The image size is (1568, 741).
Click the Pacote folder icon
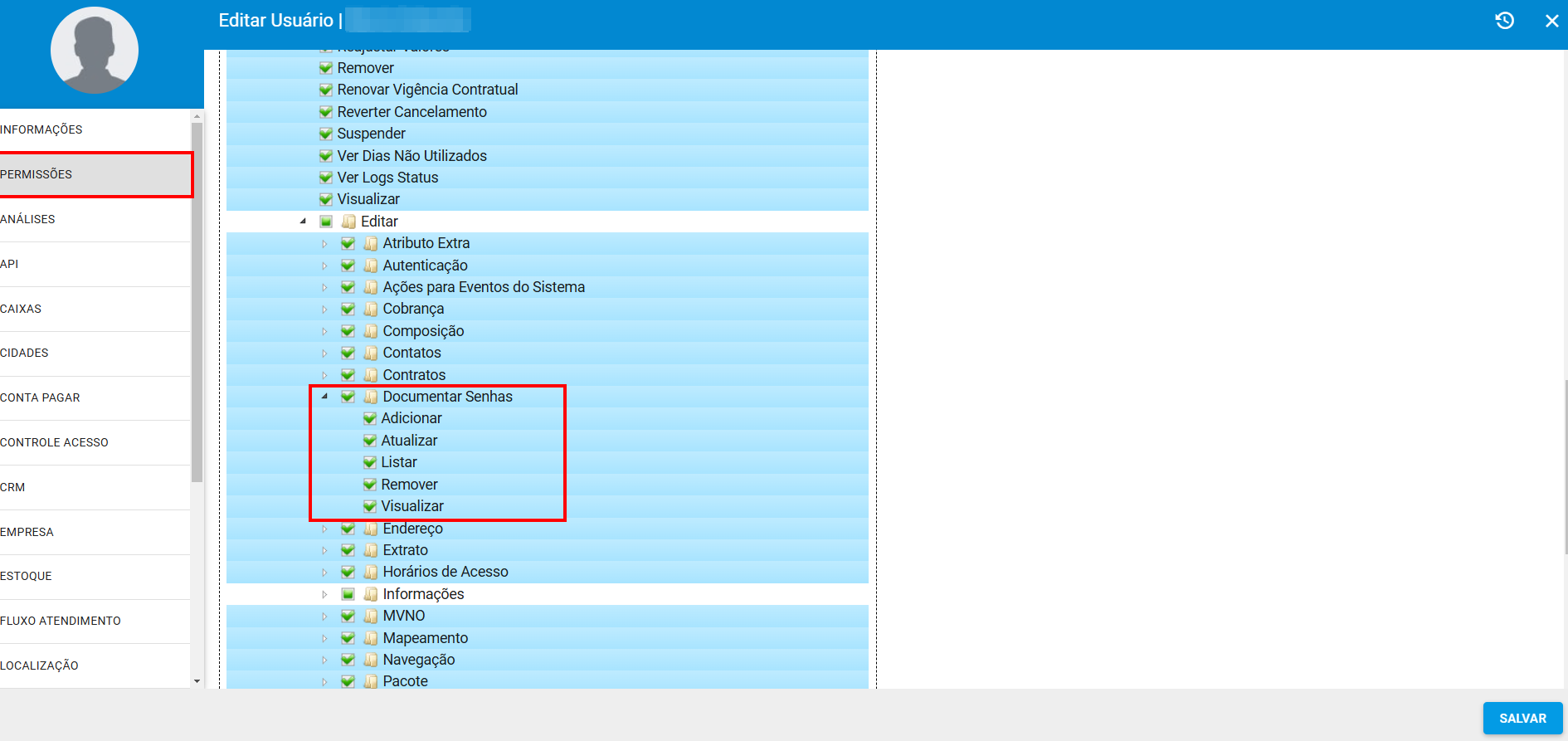click(371, 681)
